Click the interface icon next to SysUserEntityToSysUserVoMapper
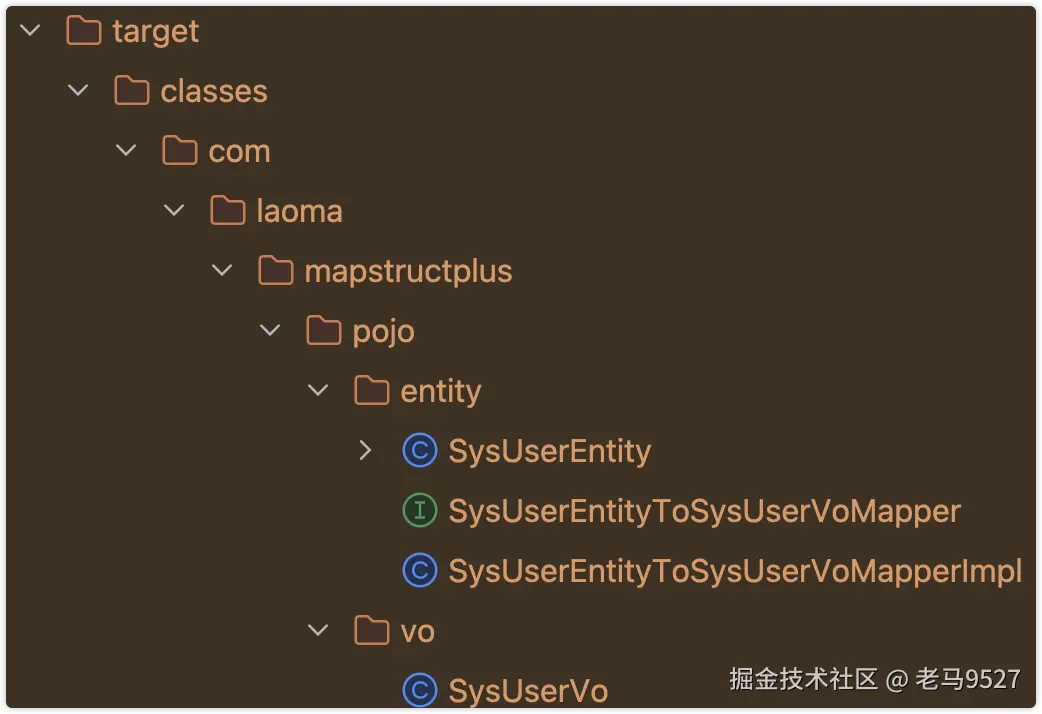Image resolution: width=1042 pixels, height=714 pixels. click(419, 510)
